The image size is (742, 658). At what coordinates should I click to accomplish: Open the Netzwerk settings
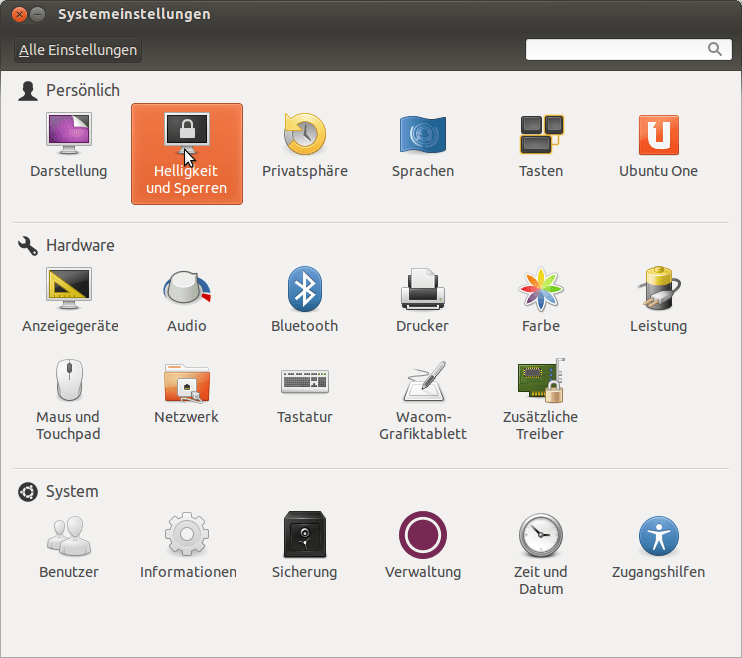pyautogui.click(x=186, y=392)
